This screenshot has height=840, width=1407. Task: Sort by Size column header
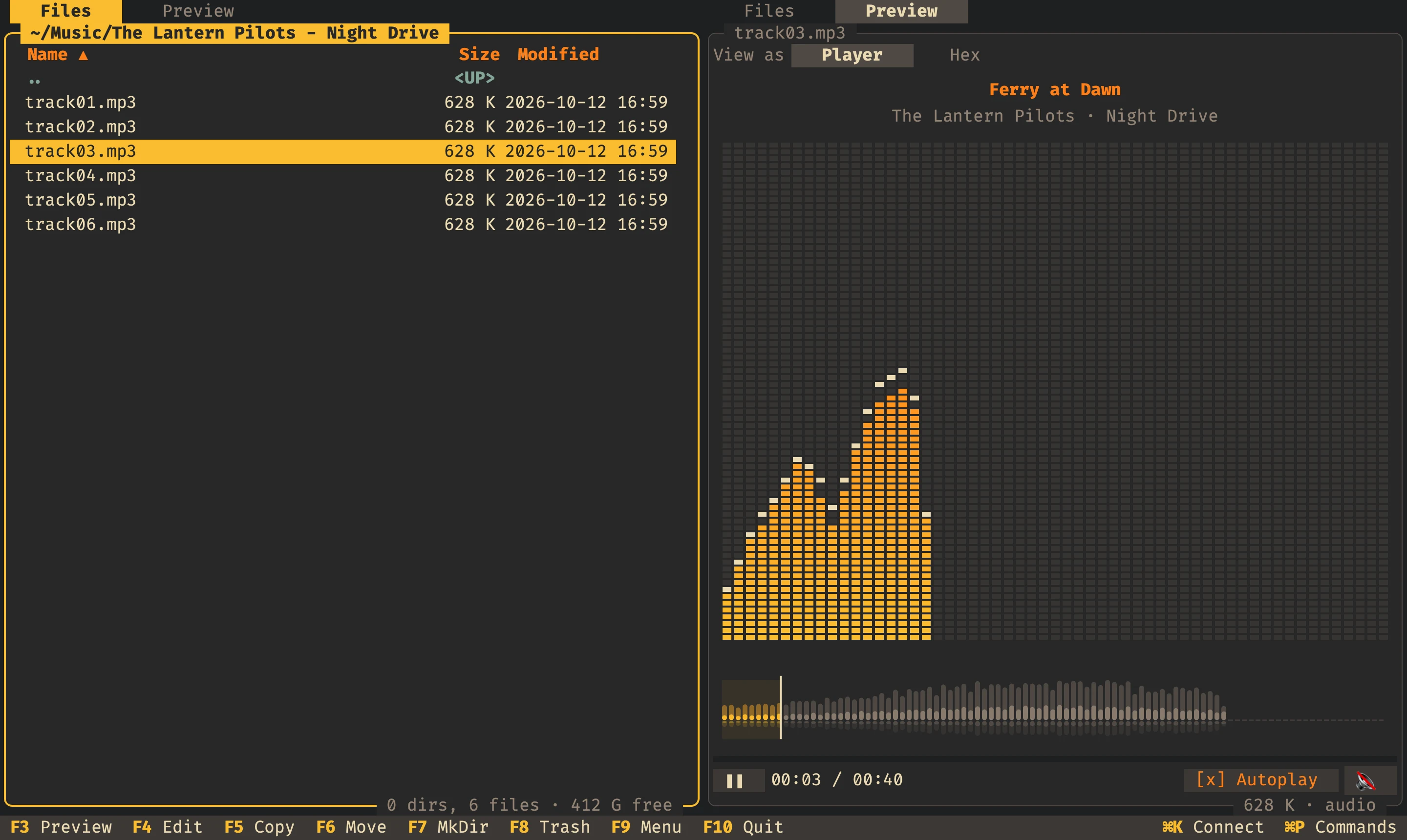click(479, 54)
